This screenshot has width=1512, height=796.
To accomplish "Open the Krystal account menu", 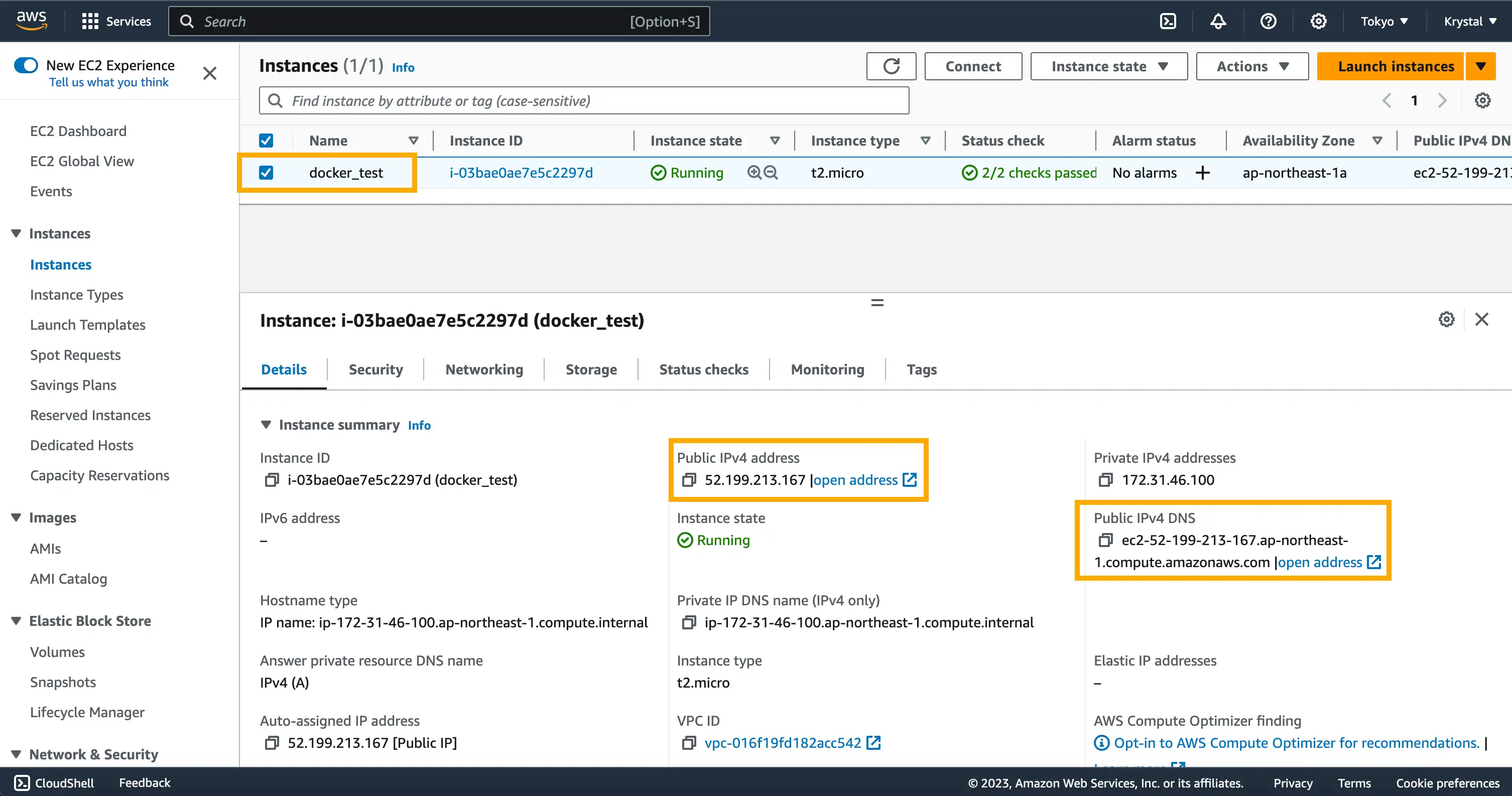I will click(1469, 21).
